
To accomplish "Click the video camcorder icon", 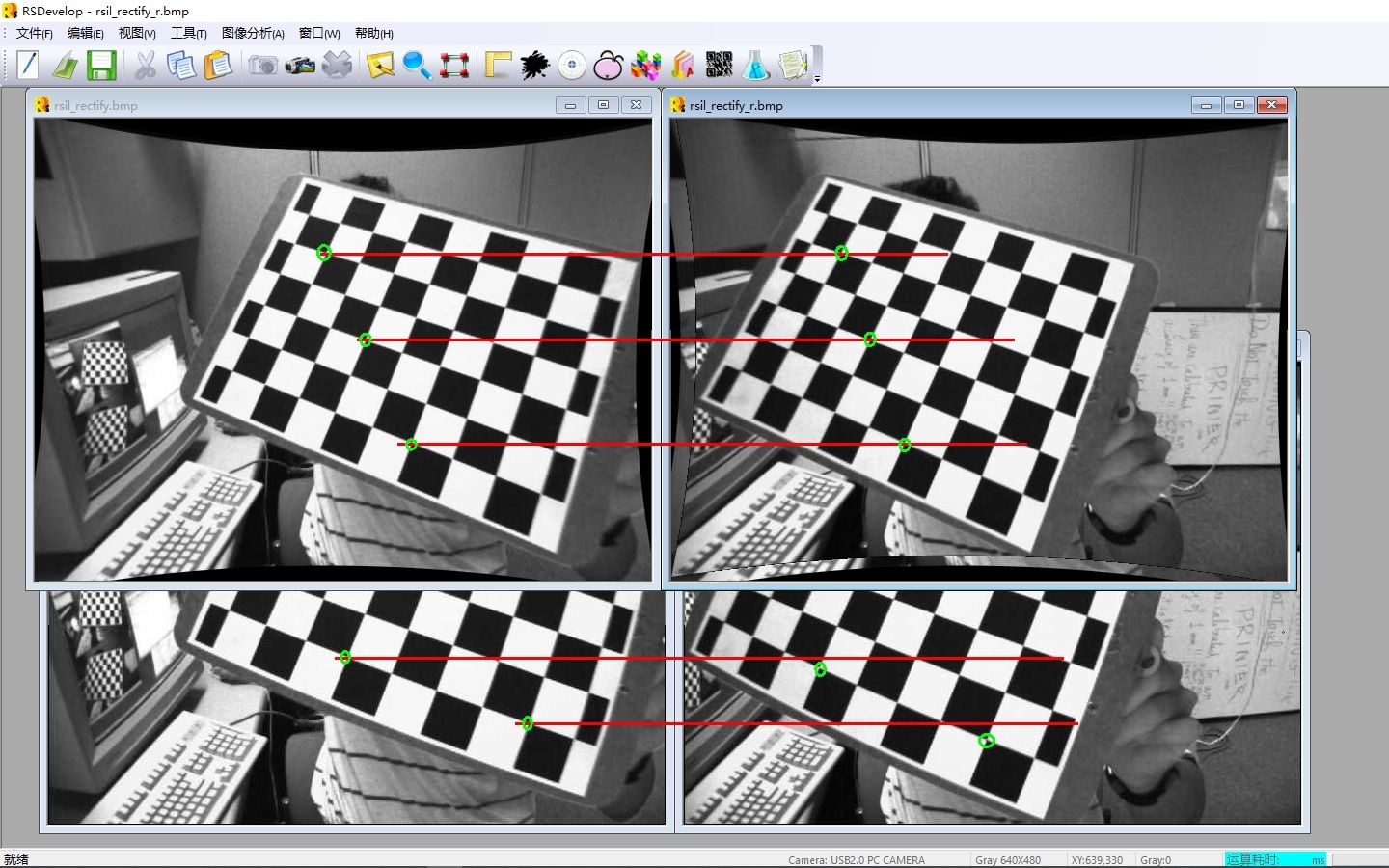I will [300, 65].
